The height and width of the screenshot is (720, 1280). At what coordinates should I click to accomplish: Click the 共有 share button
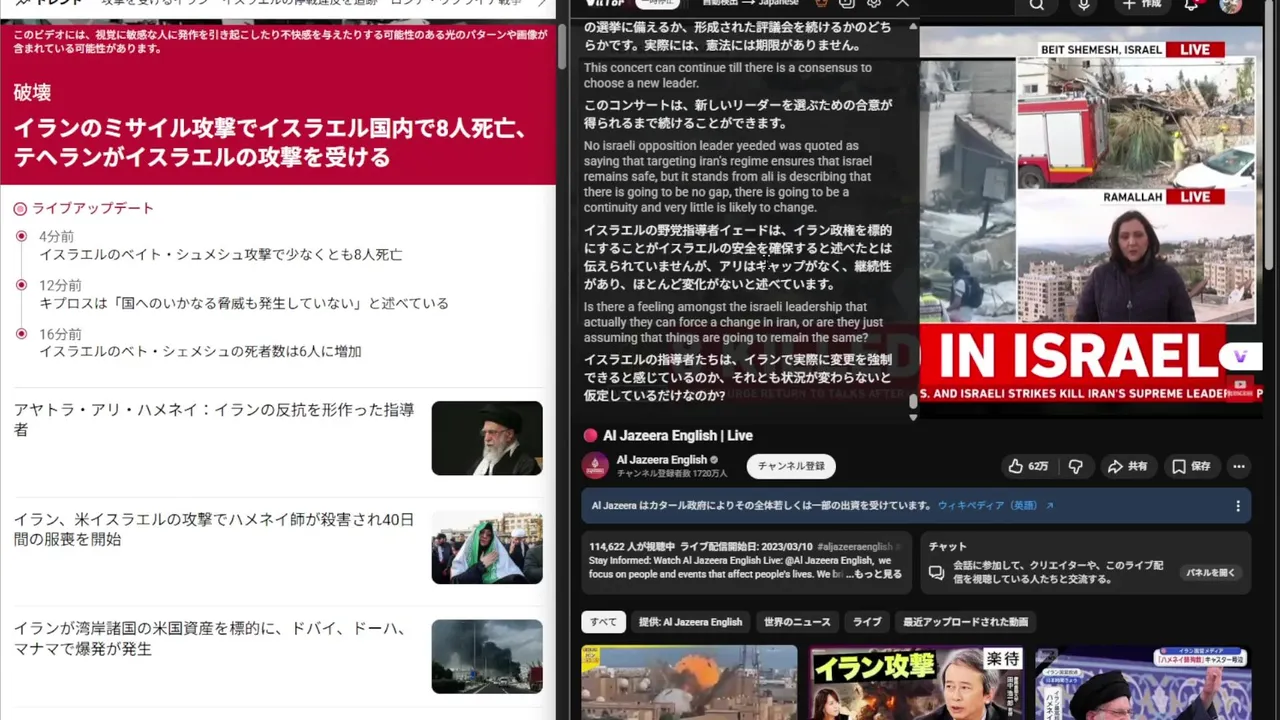[x=1127, y=466]
